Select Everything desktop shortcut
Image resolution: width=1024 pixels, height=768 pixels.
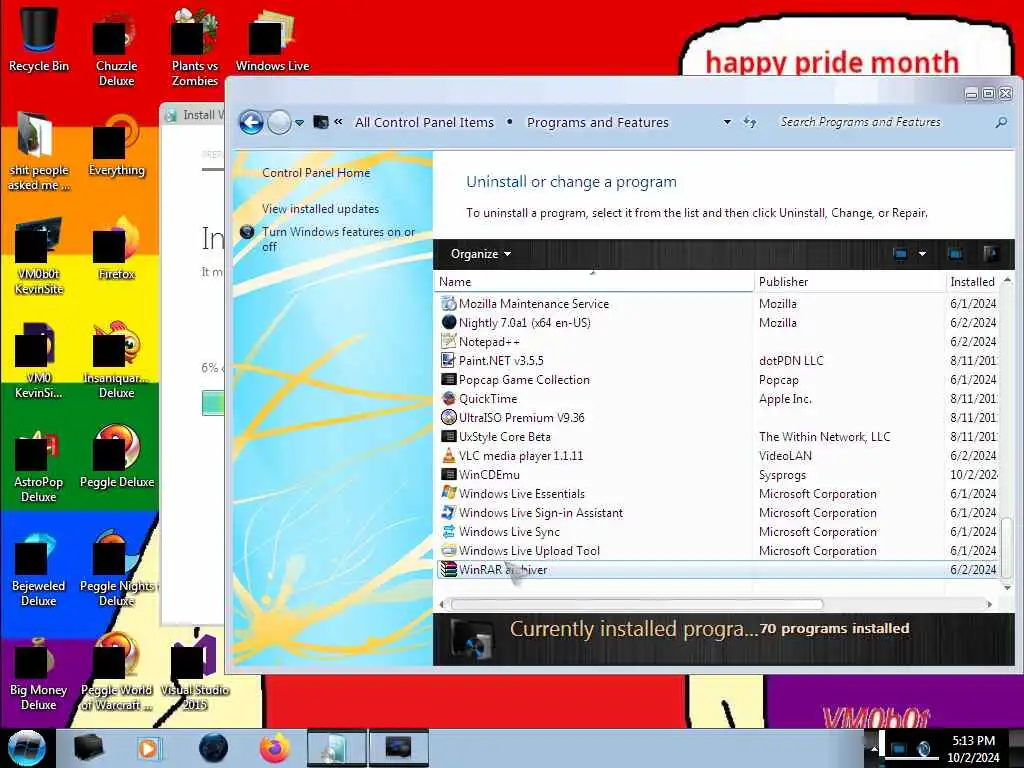pos(117,145)
